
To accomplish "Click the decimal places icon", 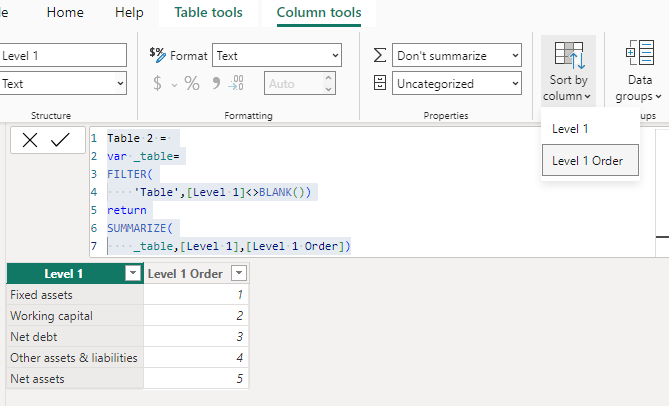I will [x=236, y=83].
